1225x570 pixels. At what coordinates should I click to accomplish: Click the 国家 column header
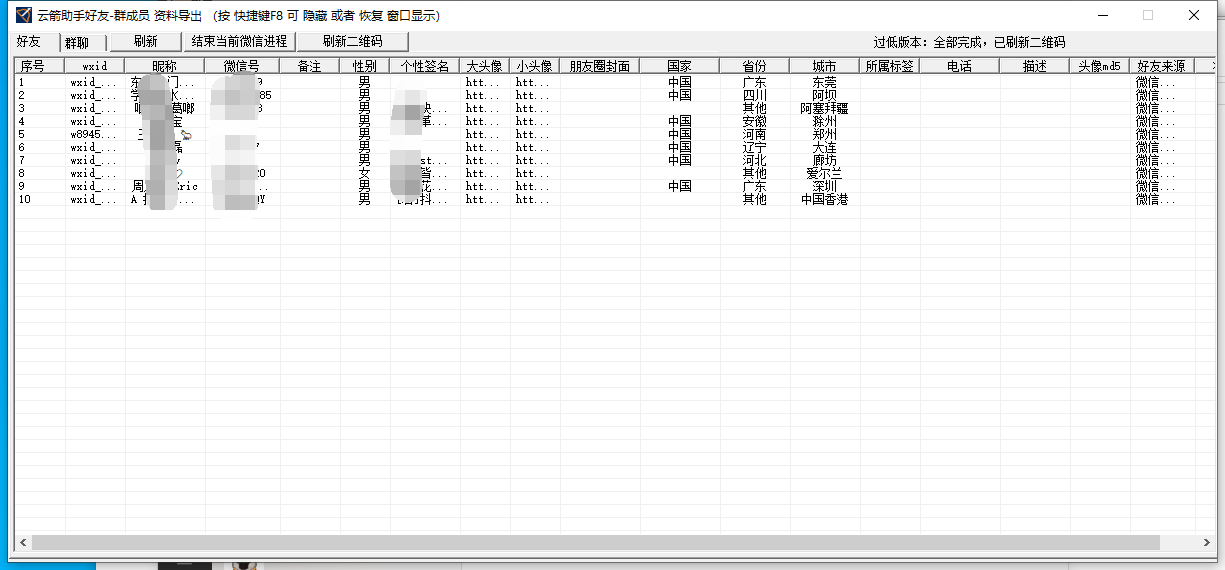[x=680, y=66]
